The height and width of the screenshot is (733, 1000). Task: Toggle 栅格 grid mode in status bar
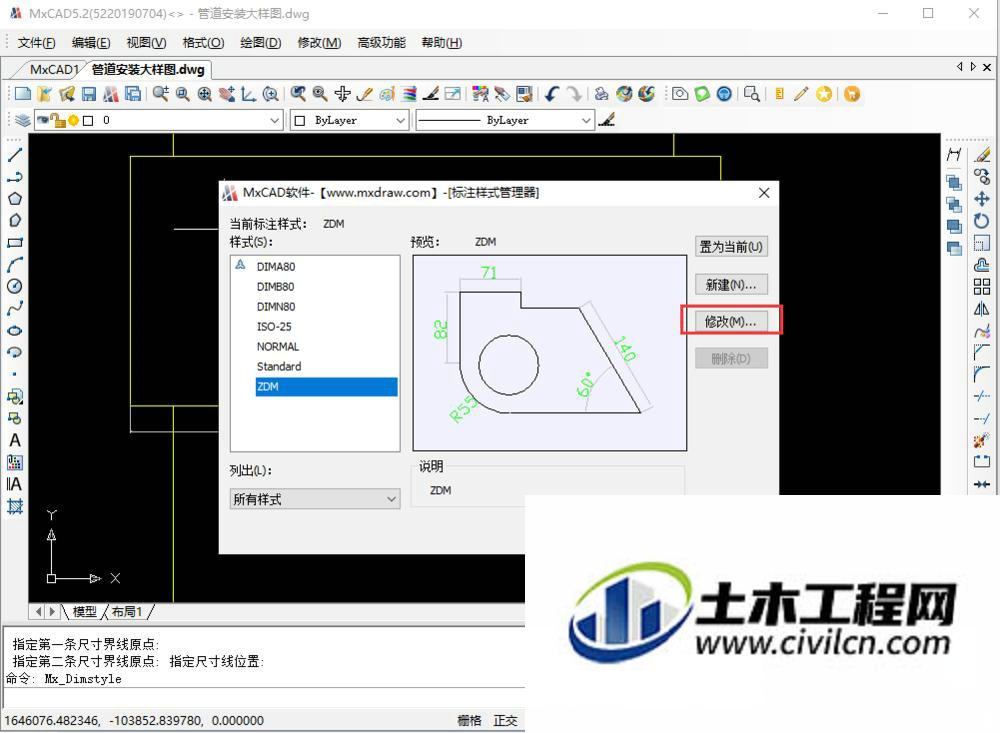click(x=469, y=720)
